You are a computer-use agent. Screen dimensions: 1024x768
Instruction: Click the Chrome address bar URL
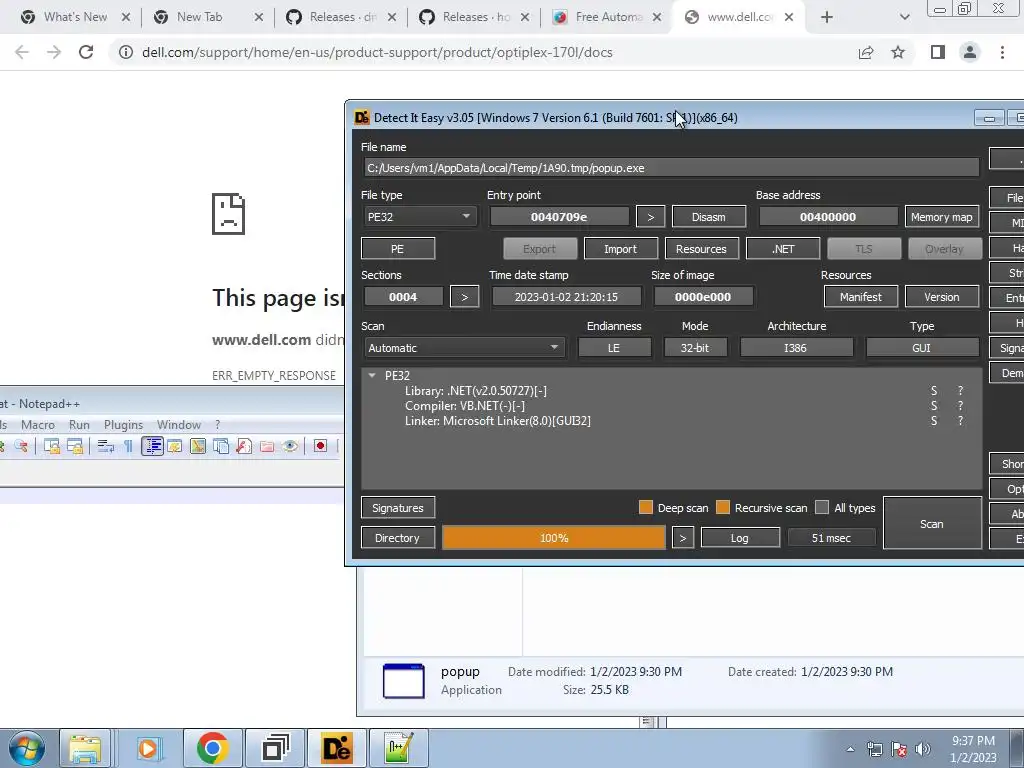click(377, 52)
